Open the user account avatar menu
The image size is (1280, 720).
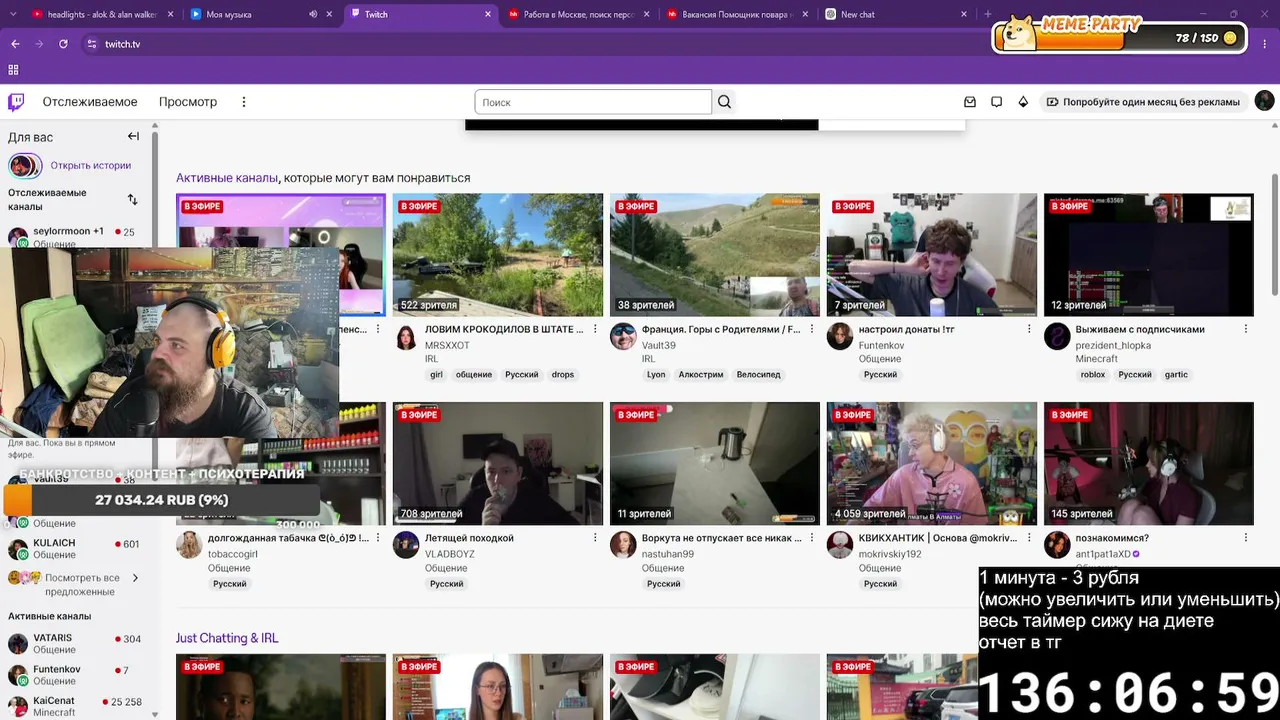(x=1264, y=101)
